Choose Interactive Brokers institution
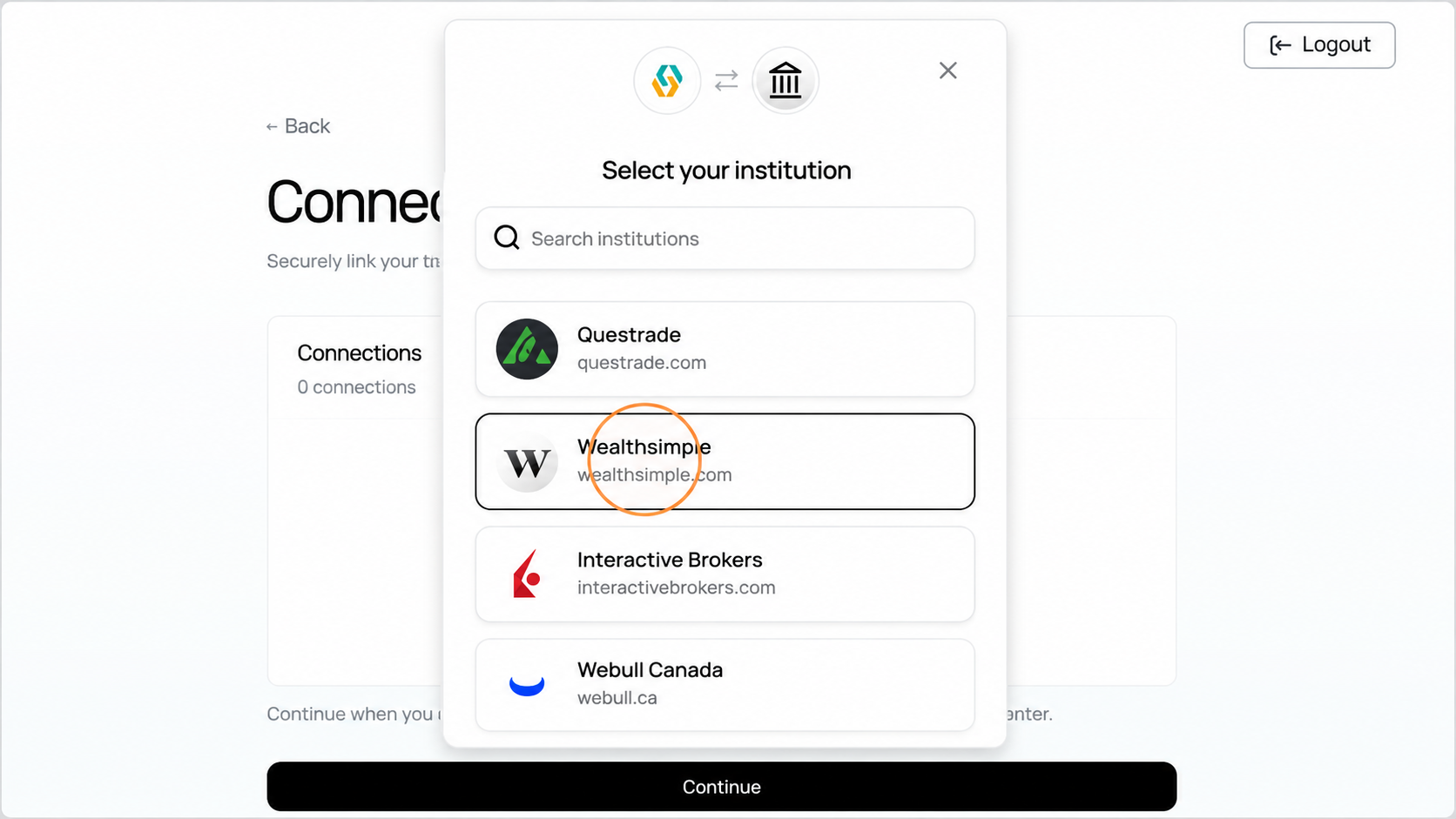 pos(725,574)
